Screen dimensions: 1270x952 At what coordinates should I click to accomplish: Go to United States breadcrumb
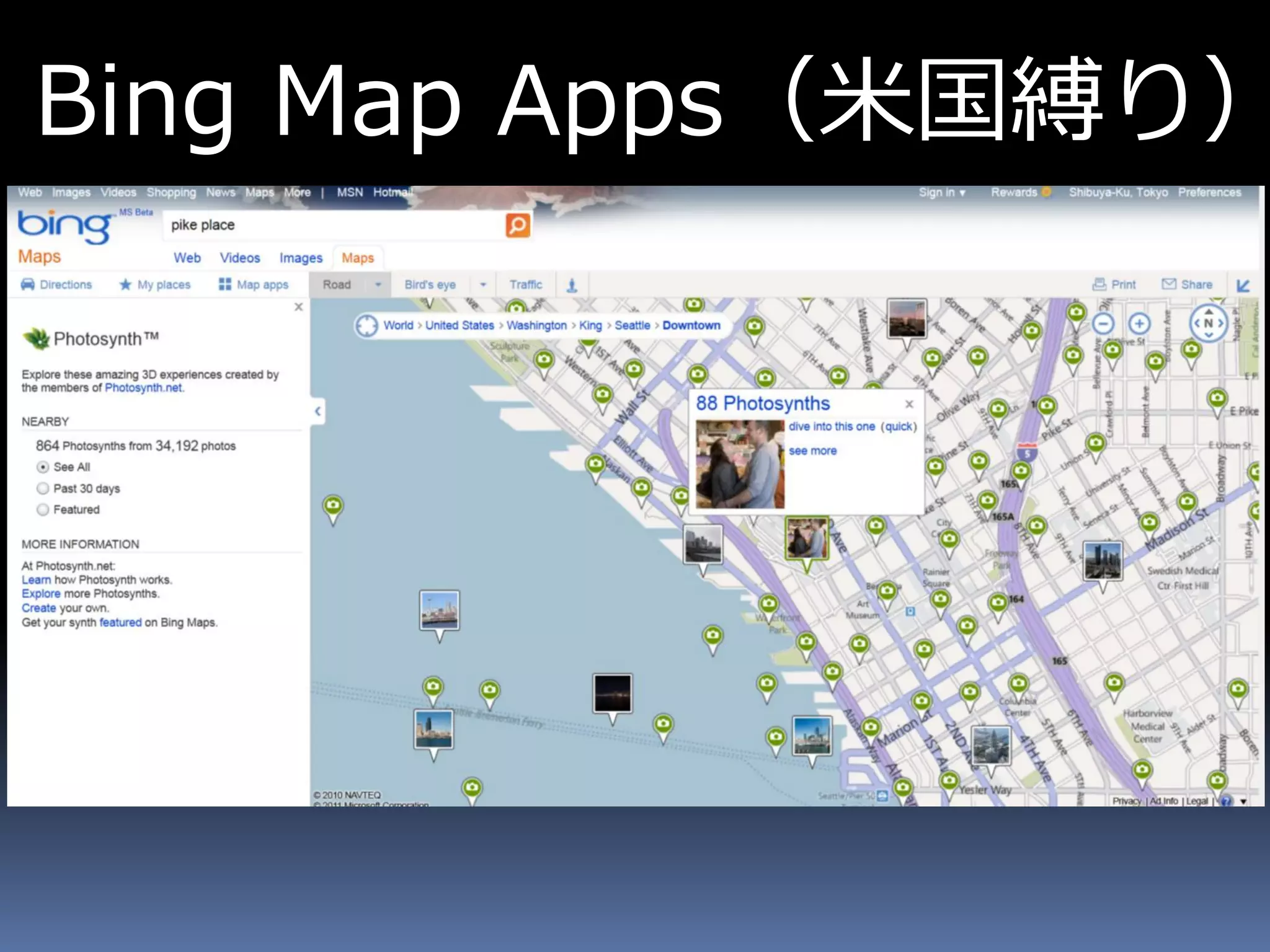(460, 325)
